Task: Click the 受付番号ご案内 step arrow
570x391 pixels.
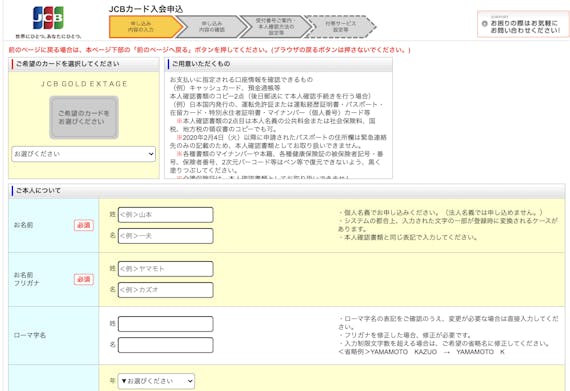Action: pyautogui.click(x=276, y=27)
